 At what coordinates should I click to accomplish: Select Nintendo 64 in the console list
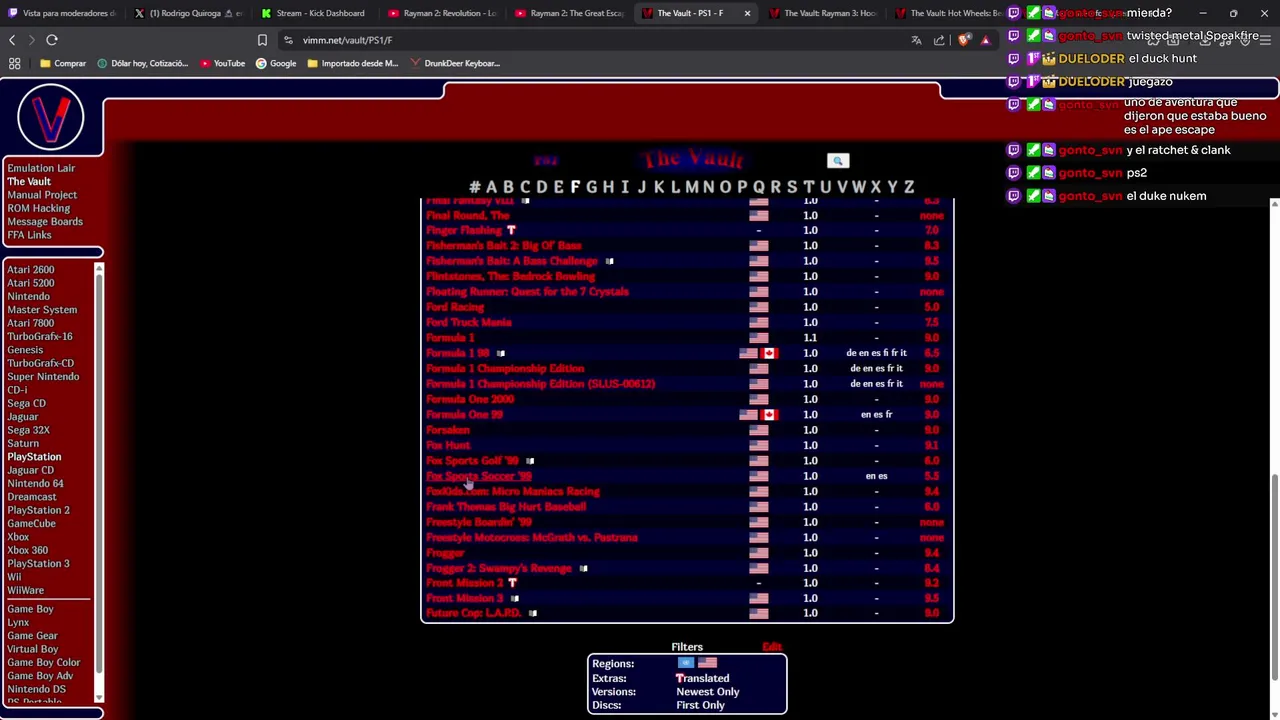point(35,483)
